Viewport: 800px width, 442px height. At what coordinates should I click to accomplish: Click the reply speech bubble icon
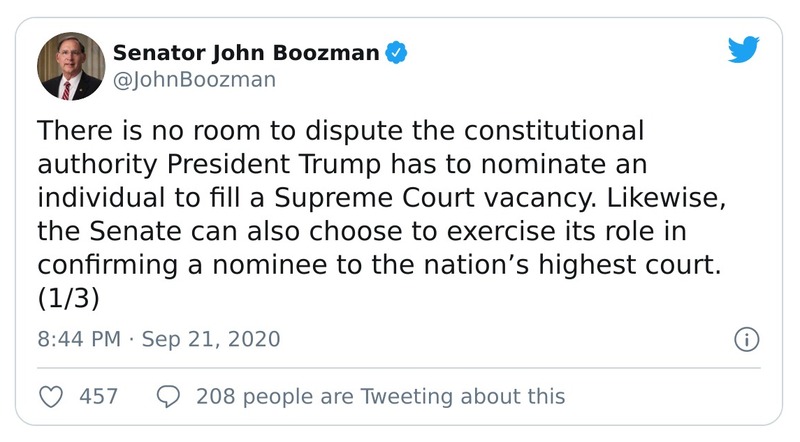168,396
